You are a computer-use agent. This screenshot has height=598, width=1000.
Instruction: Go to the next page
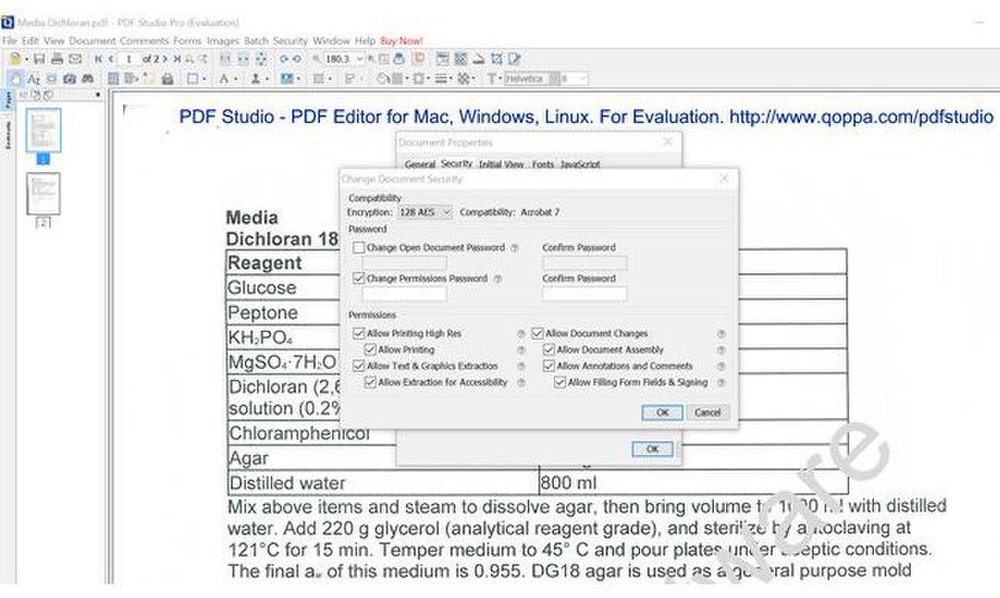click(x=165, y=59)
